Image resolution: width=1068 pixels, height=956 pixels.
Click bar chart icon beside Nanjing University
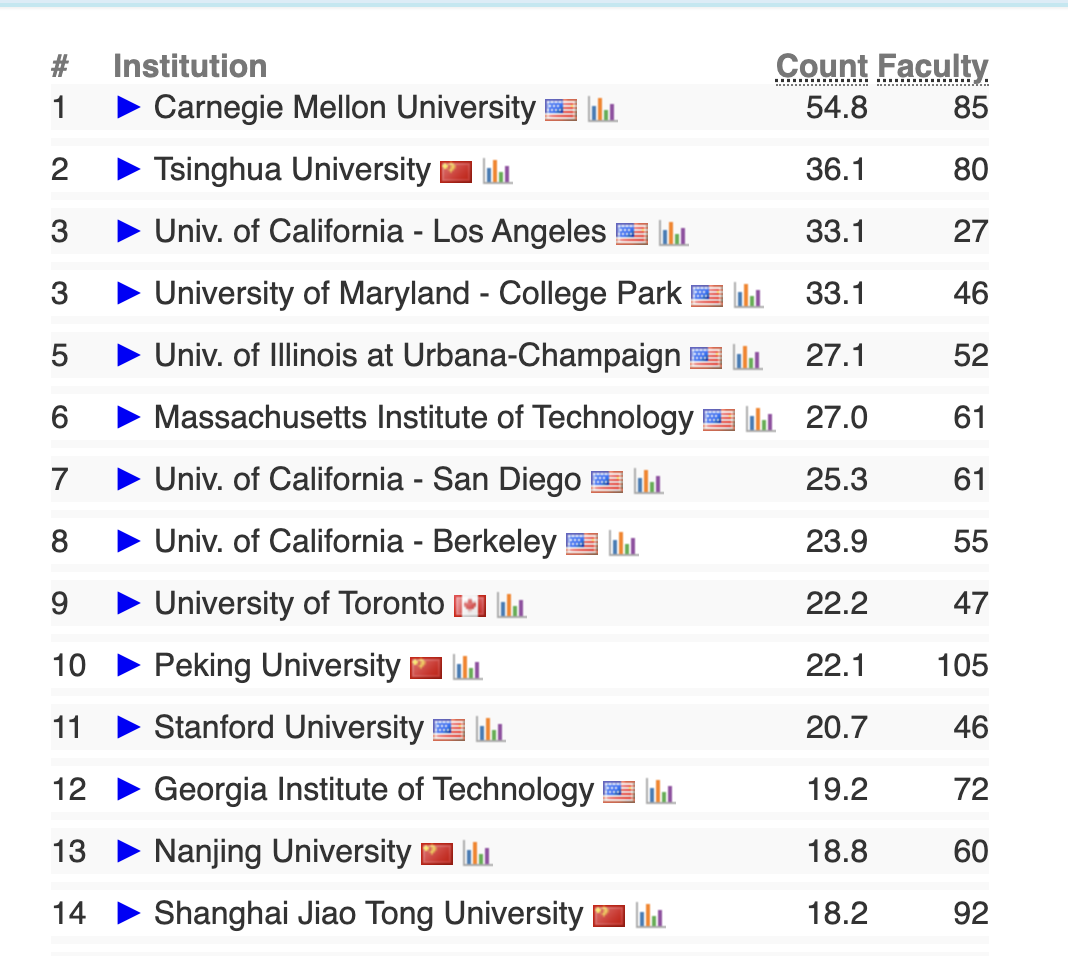[477, 853]
